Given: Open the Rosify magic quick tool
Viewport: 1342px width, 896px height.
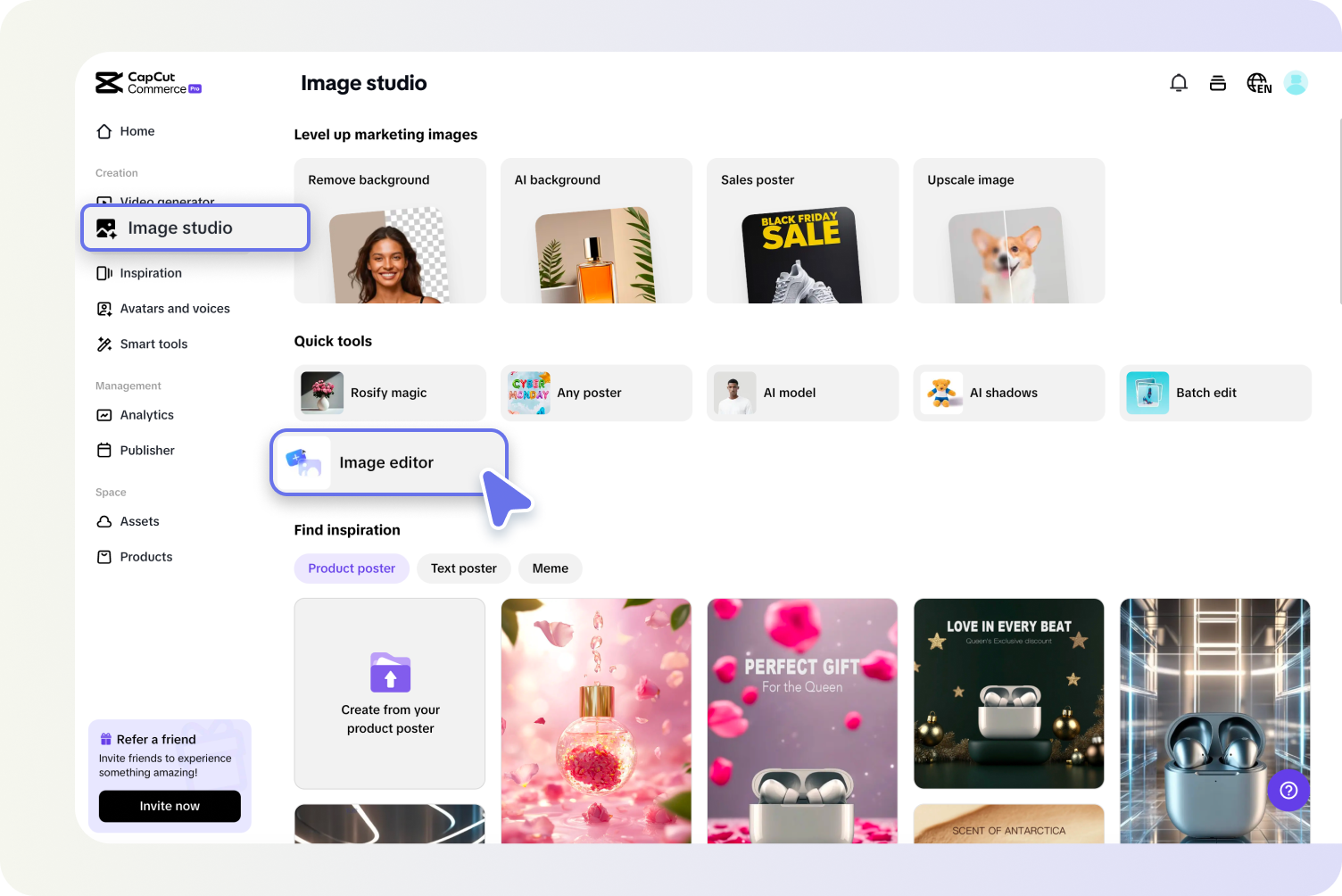Looking at the screenshot, I should [388, 393].
